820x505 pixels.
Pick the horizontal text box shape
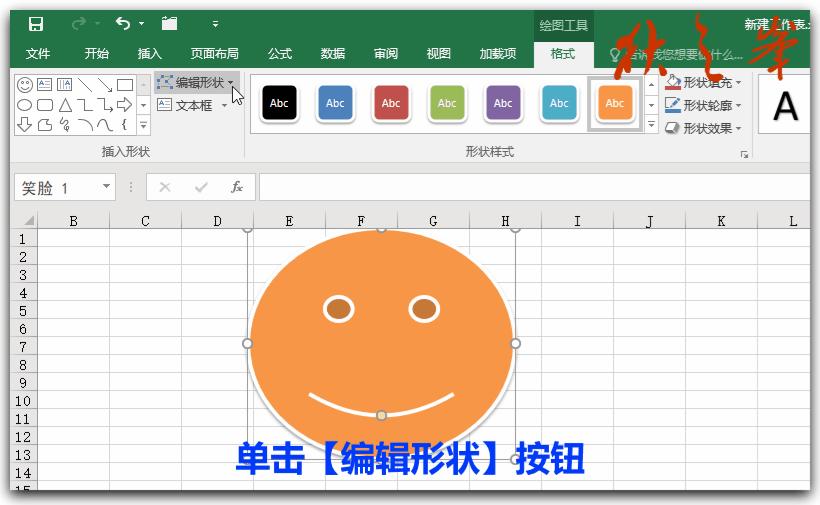tap(45, 84)
